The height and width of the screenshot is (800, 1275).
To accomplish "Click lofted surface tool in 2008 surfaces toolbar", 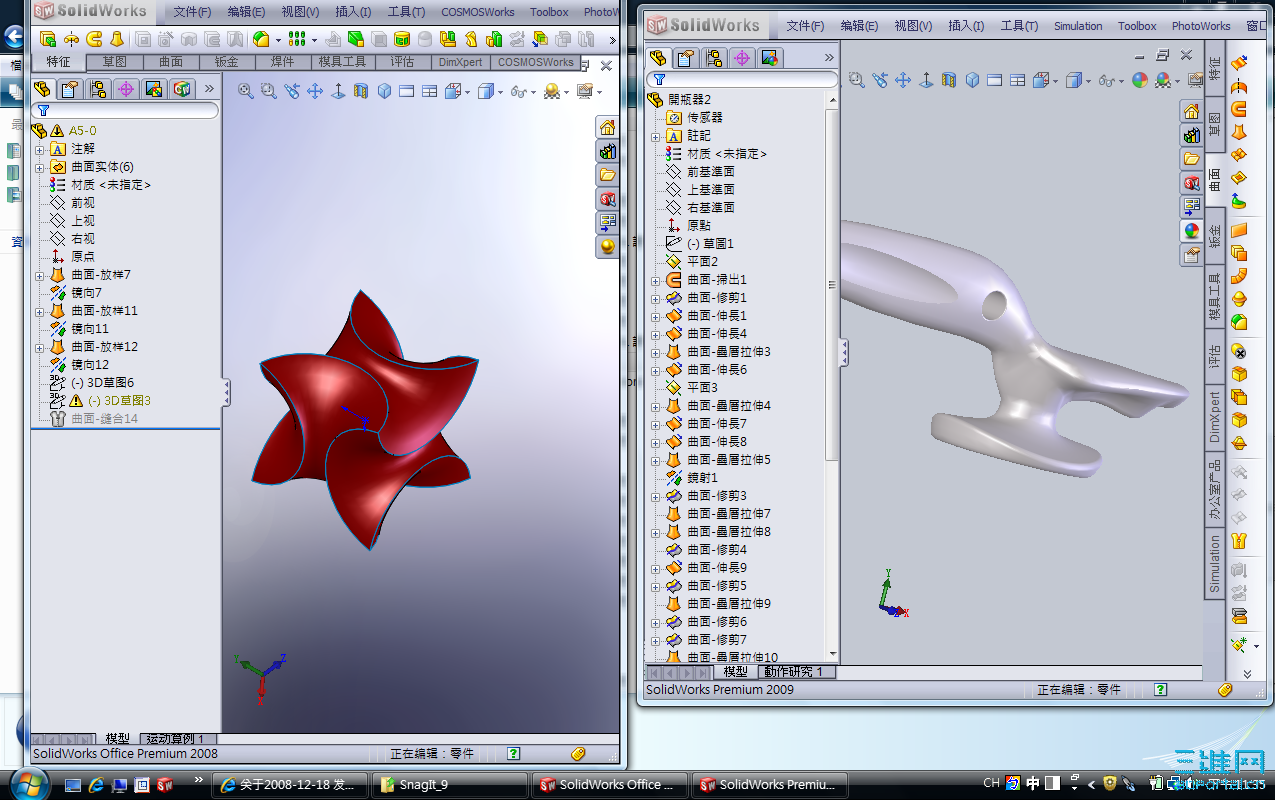I will (x=117, y=39).
